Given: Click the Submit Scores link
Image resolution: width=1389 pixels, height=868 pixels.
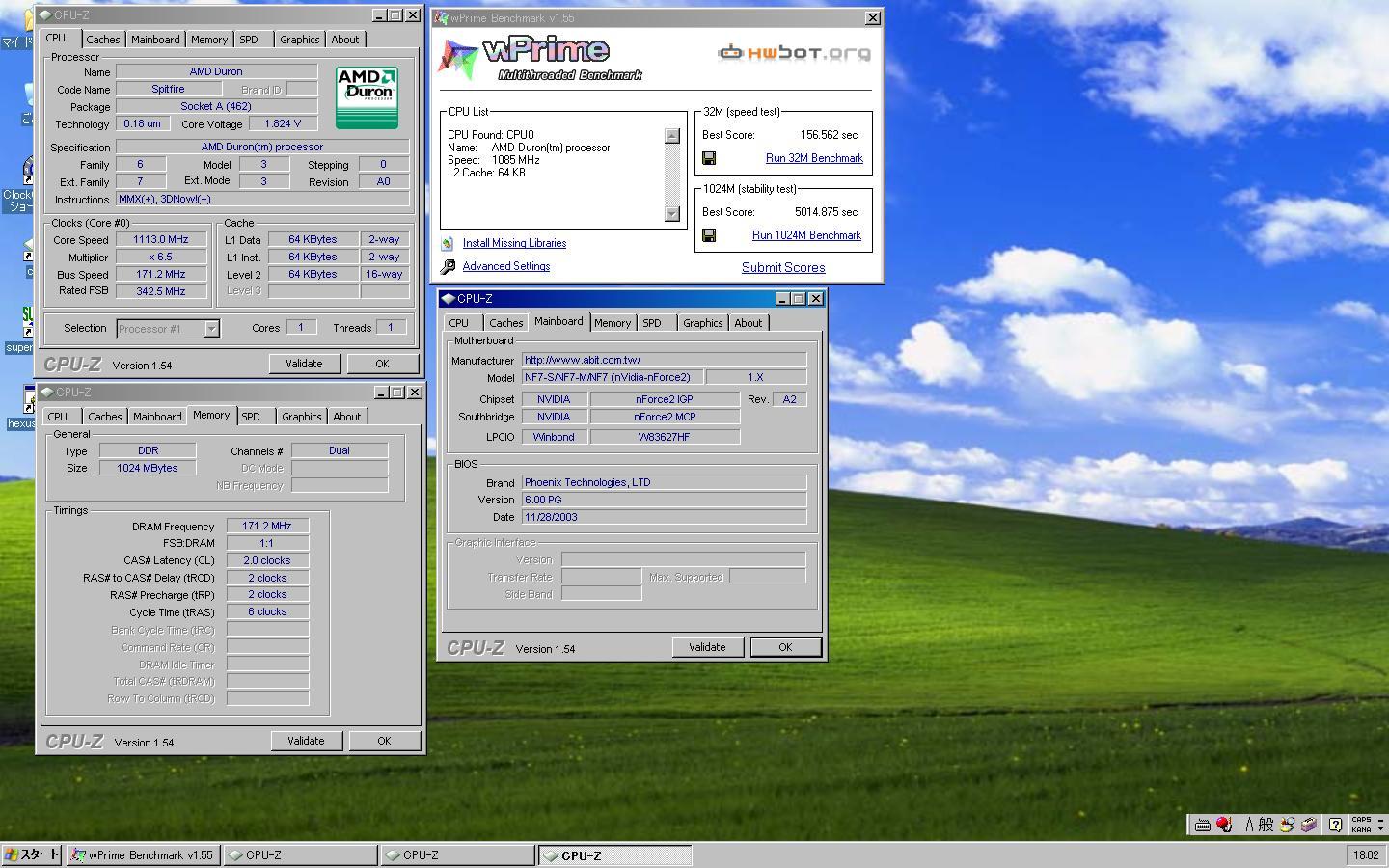Looking at the screenshot, I should (x=783, y=268).
